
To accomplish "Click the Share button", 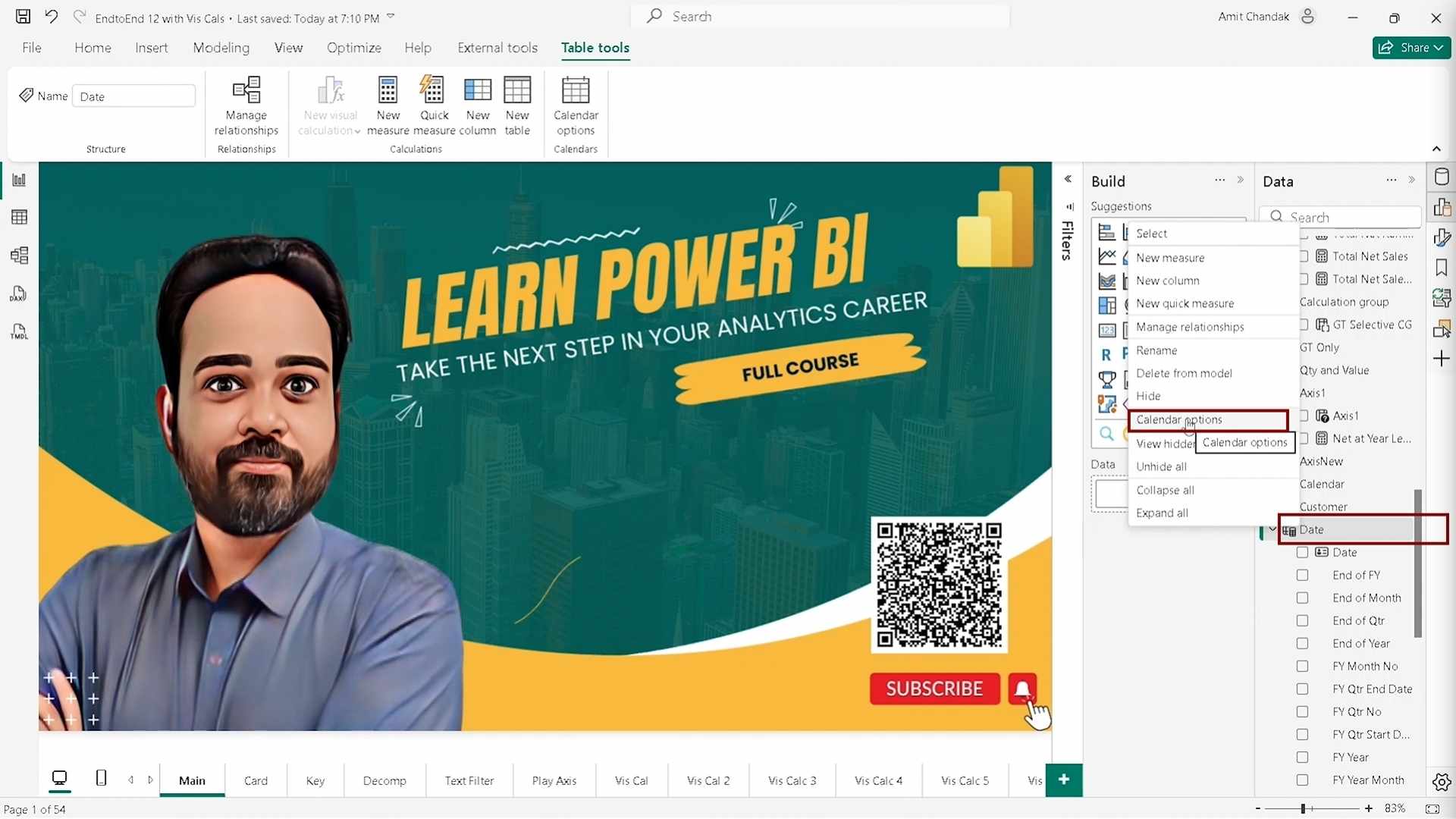I will point(1410,47).
